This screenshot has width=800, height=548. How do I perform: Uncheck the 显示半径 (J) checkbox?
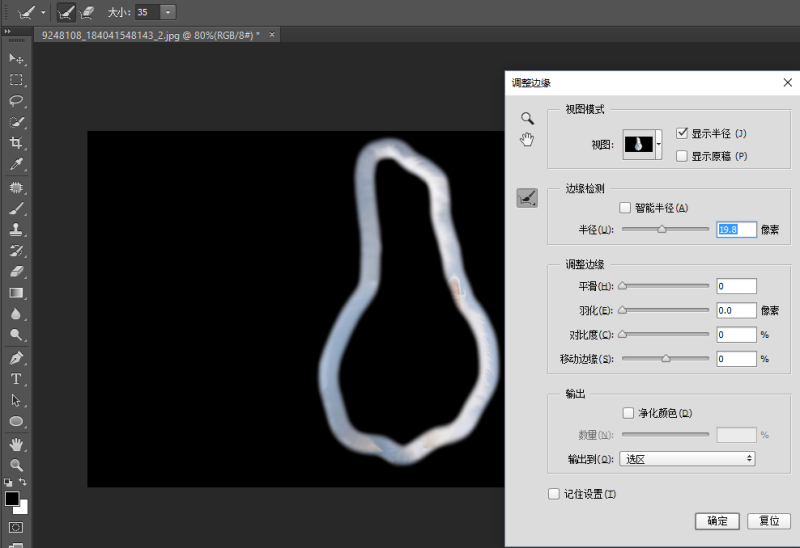(682, 133)
